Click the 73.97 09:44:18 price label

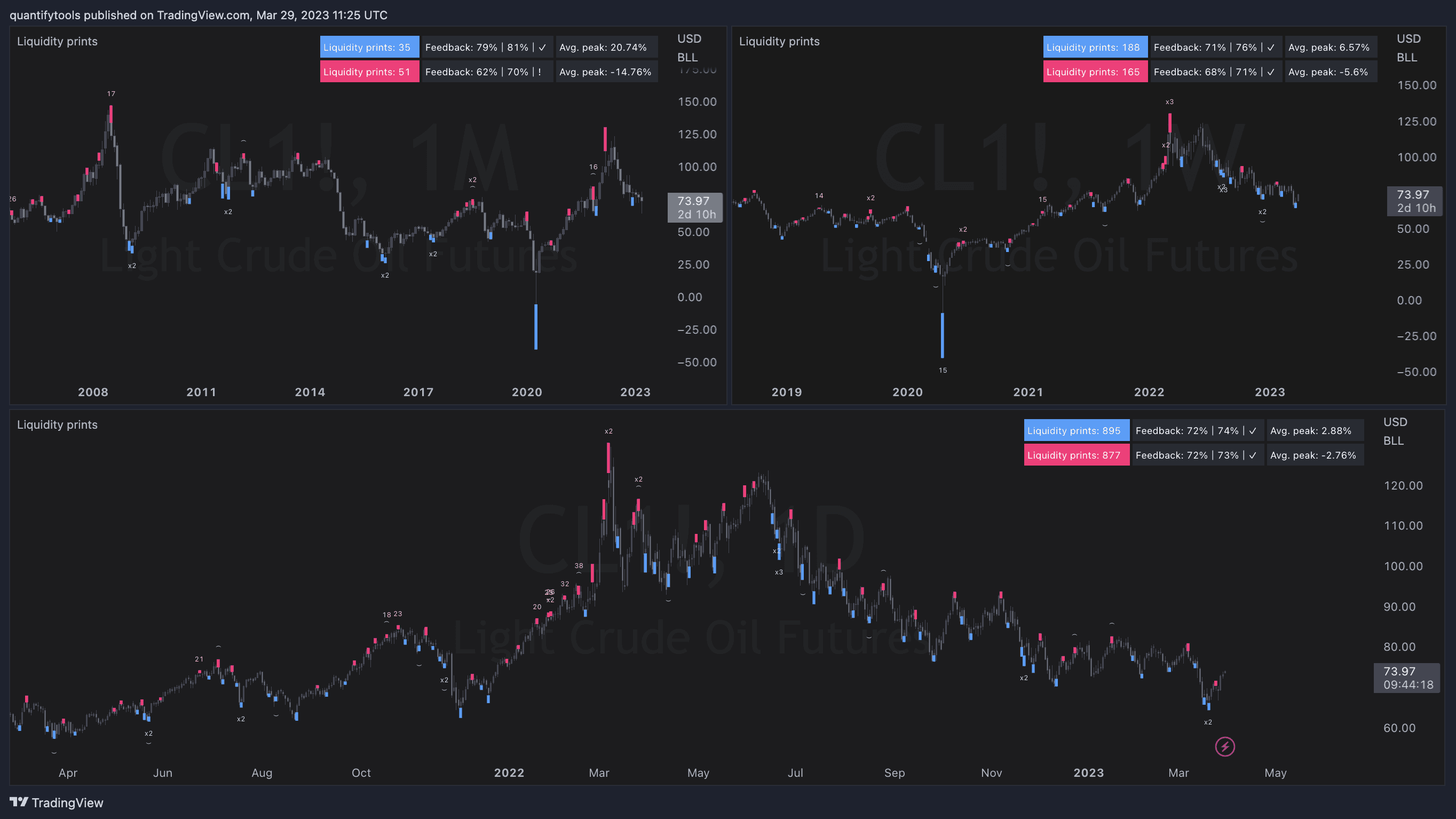(x=1406, y=678)
